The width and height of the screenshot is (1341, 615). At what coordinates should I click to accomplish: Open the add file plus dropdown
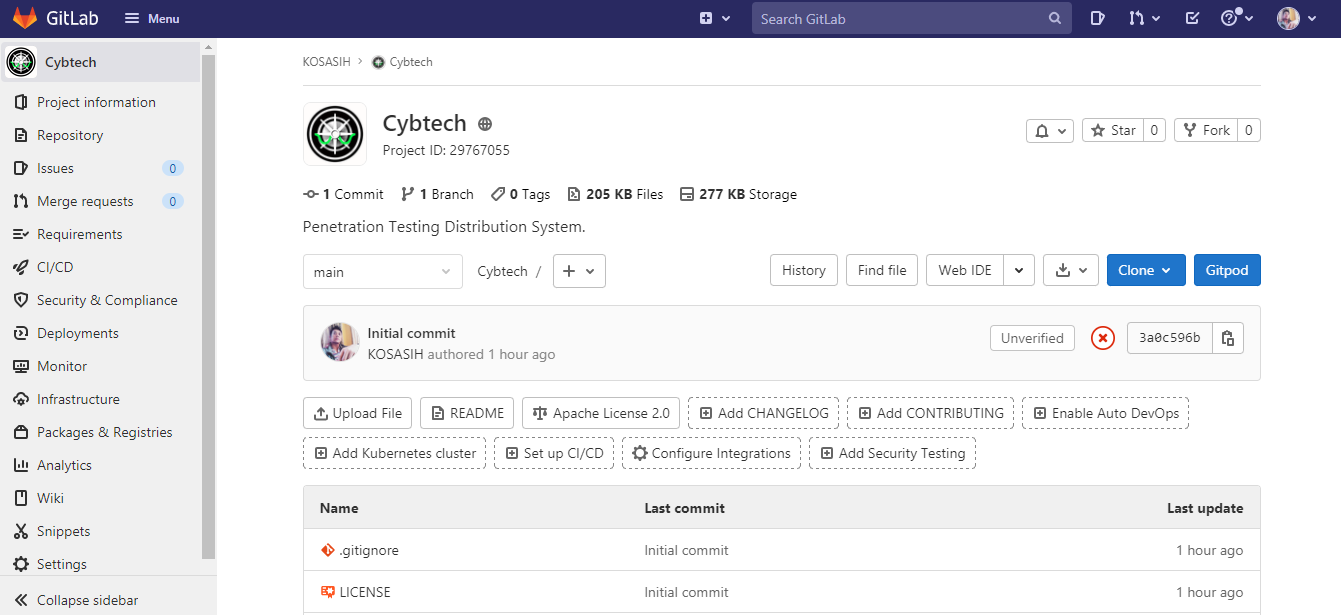(x=579, y=271)
